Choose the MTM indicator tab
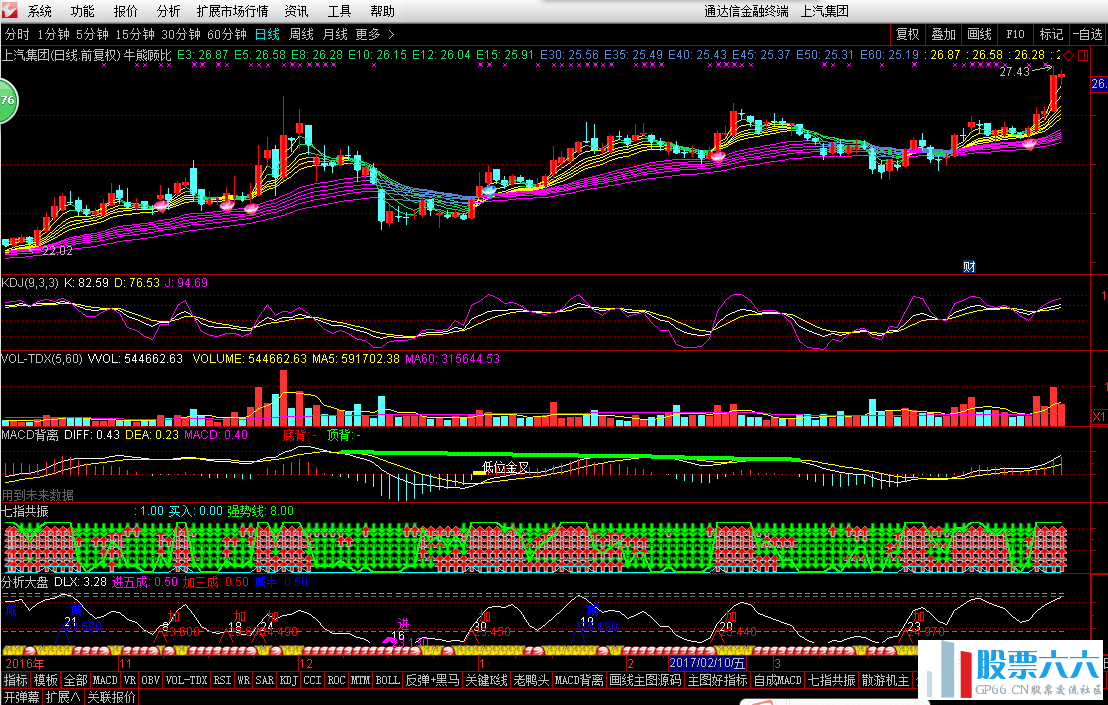This screenshot has height=705, width=1108. pos(361,680)
